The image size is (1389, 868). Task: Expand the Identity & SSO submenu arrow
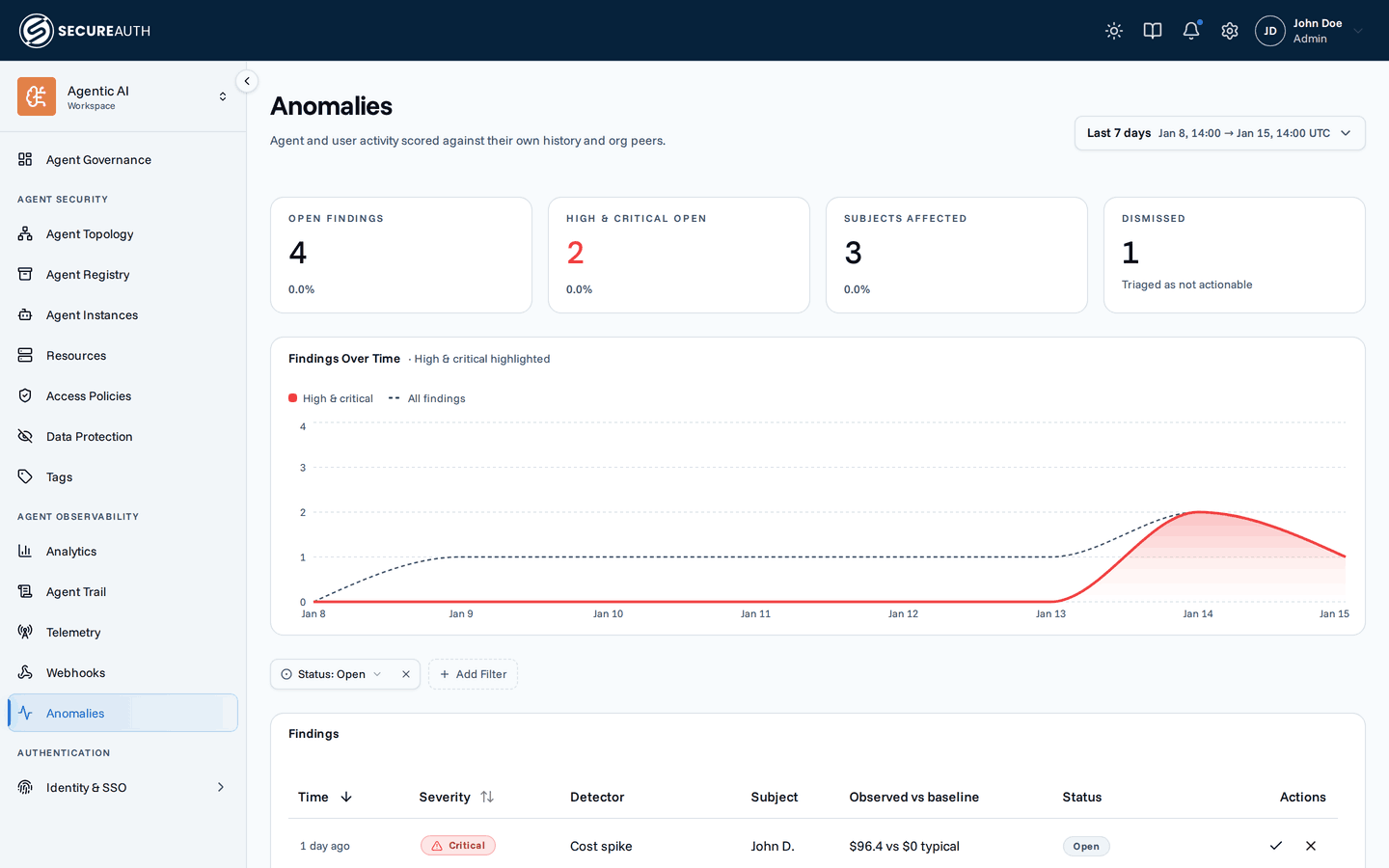221,787
